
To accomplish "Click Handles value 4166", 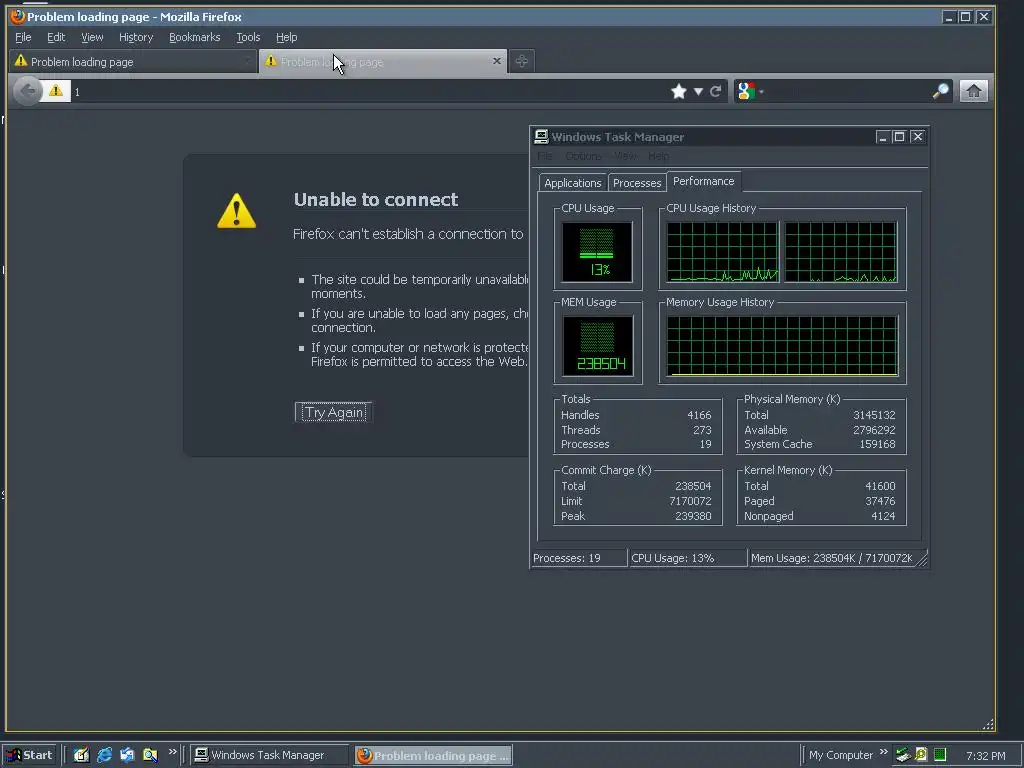I will 699,415.
